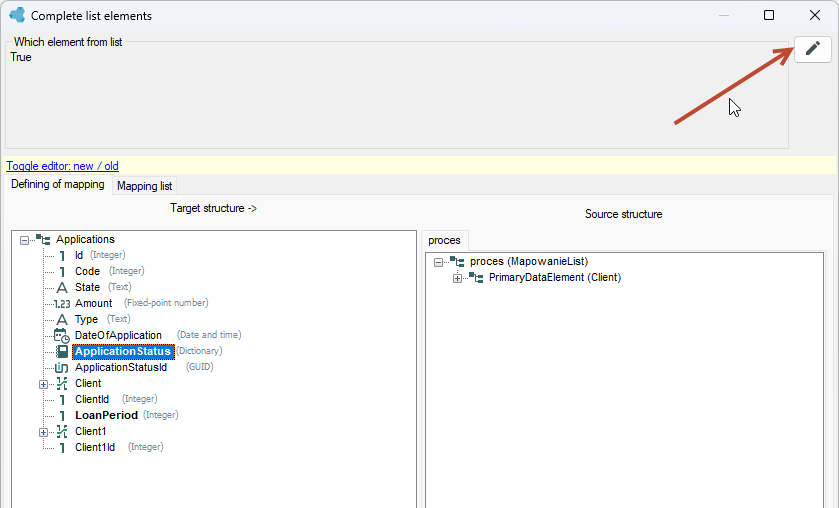Collapse the proces (MapowanieList) node
The height and width of the screenshot is (508, 839).
tap(438, 262)
